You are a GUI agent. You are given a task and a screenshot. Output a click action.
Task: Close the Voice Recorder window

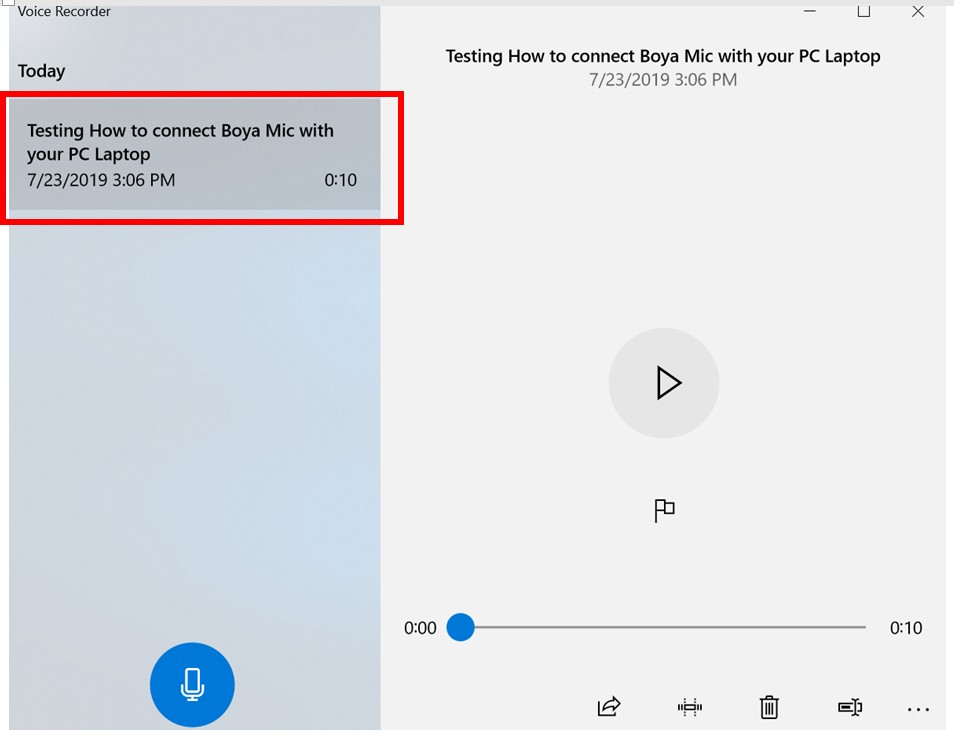(917, 11)
